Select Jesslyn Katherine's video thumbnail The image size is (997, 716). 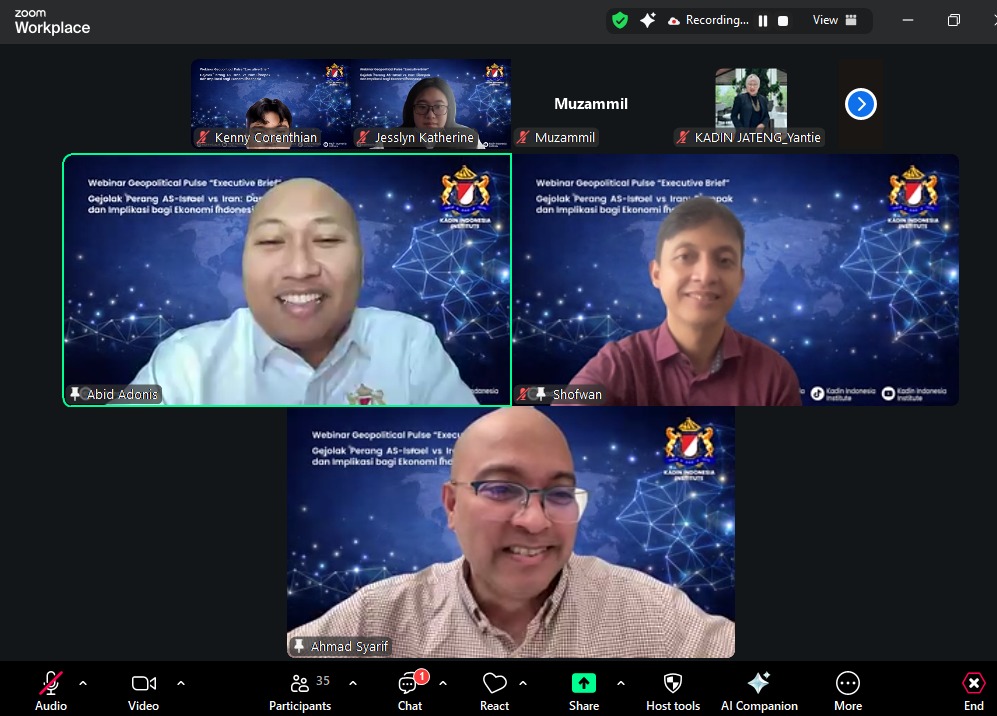(x=431, y=104)
